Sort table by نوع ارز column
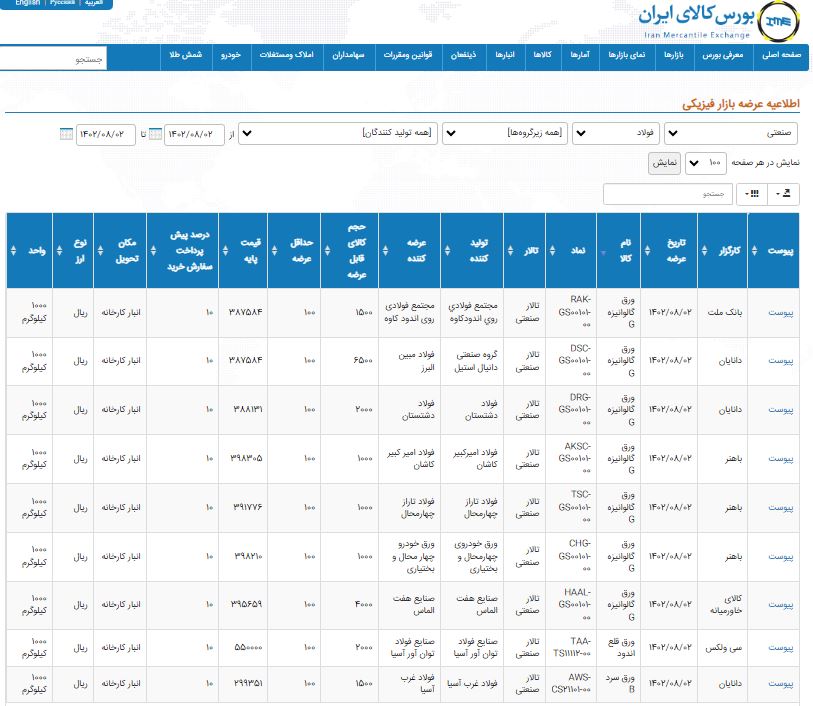Viewport: 813px width, 706px height. pos(73,250)
